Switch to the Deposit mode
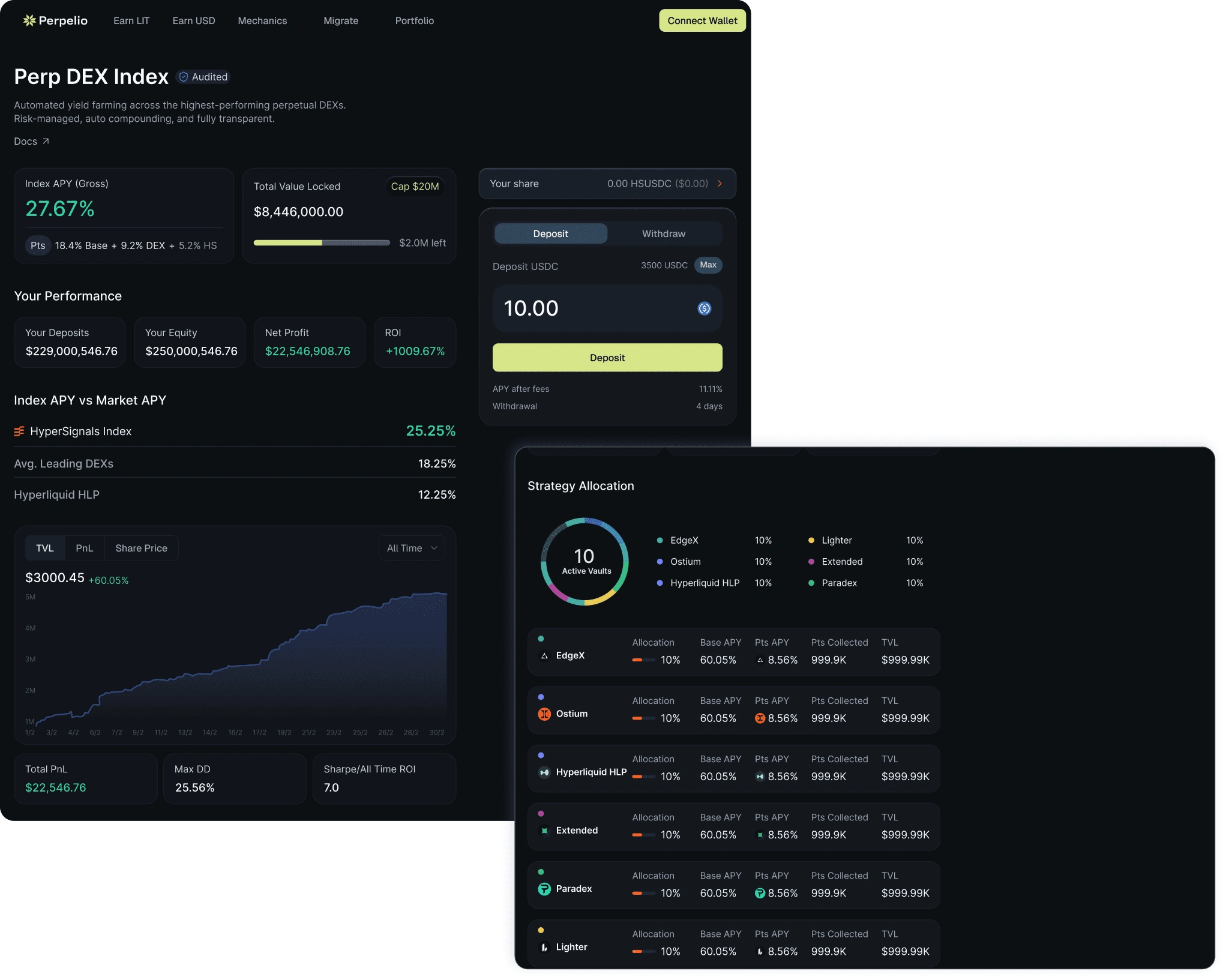1226x980 pixels. 551,233
